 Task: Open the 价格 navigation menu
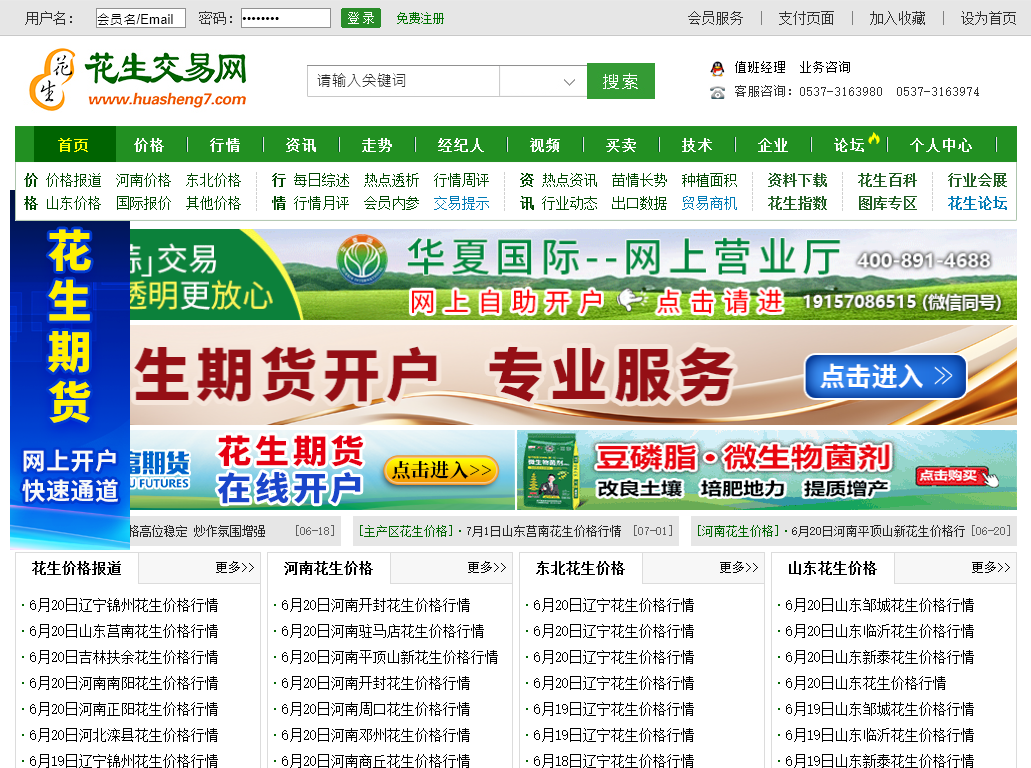click(x=149, y=145)
